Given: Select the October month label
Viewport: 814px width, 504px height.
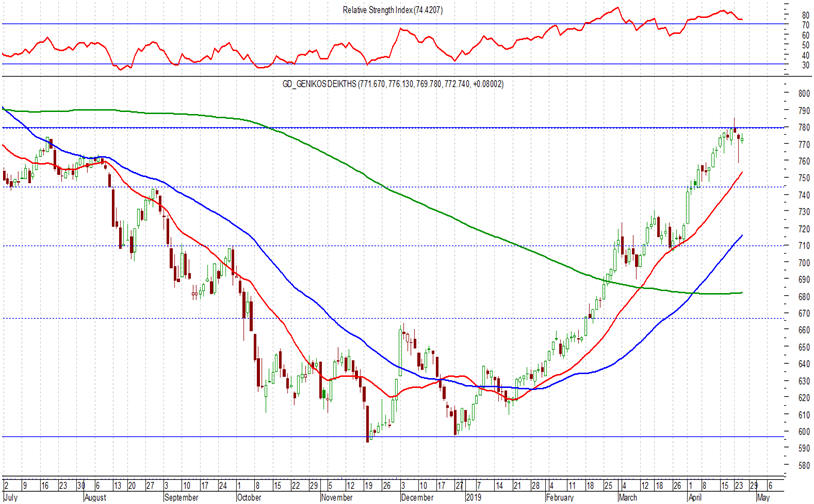Looking at the screenshot, I should (x=249, y=497).
